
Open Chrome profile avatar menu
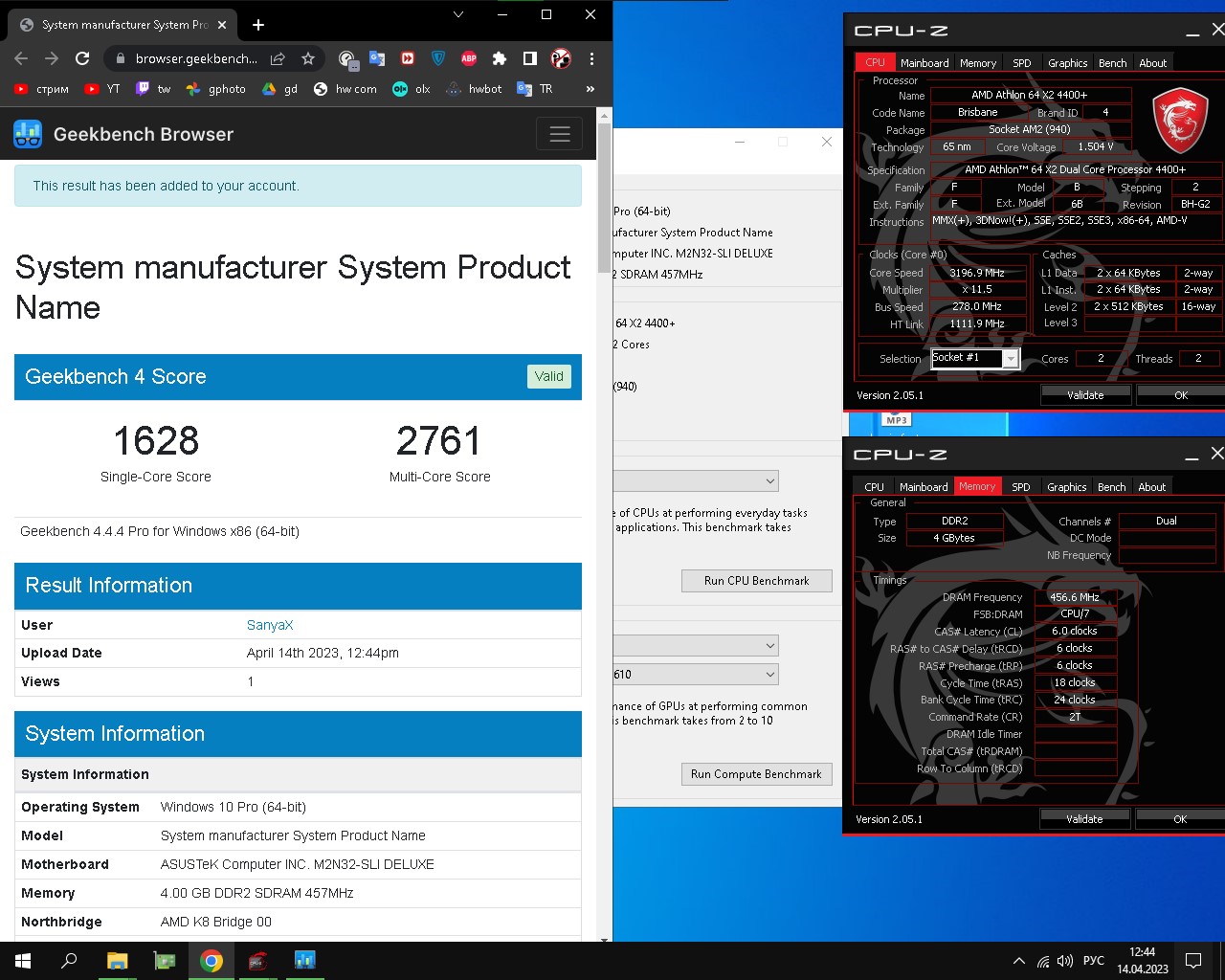(561, 58)
